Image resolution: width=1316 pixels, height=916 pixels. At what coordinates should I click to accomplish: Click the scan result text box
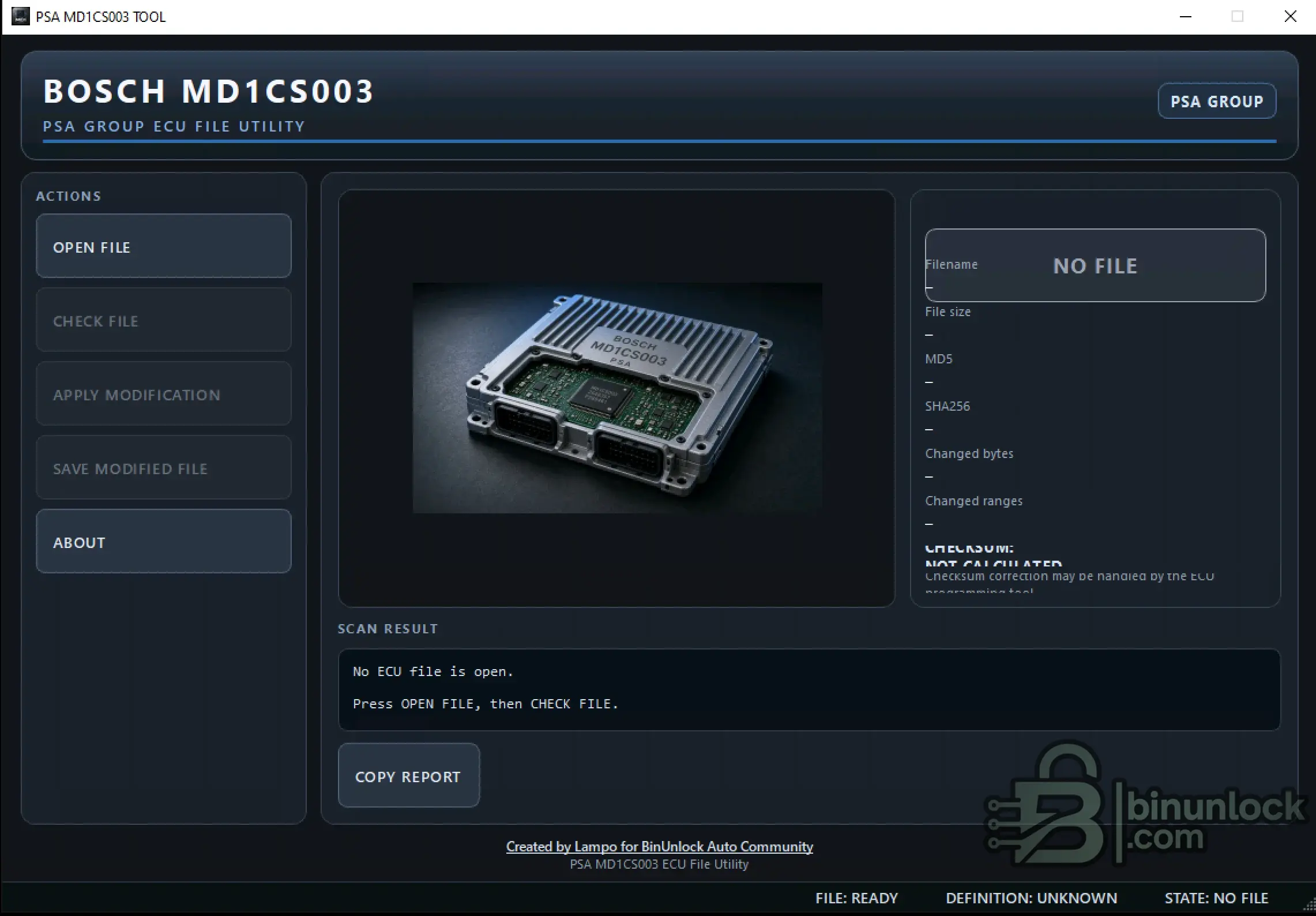tap(809, 690)
